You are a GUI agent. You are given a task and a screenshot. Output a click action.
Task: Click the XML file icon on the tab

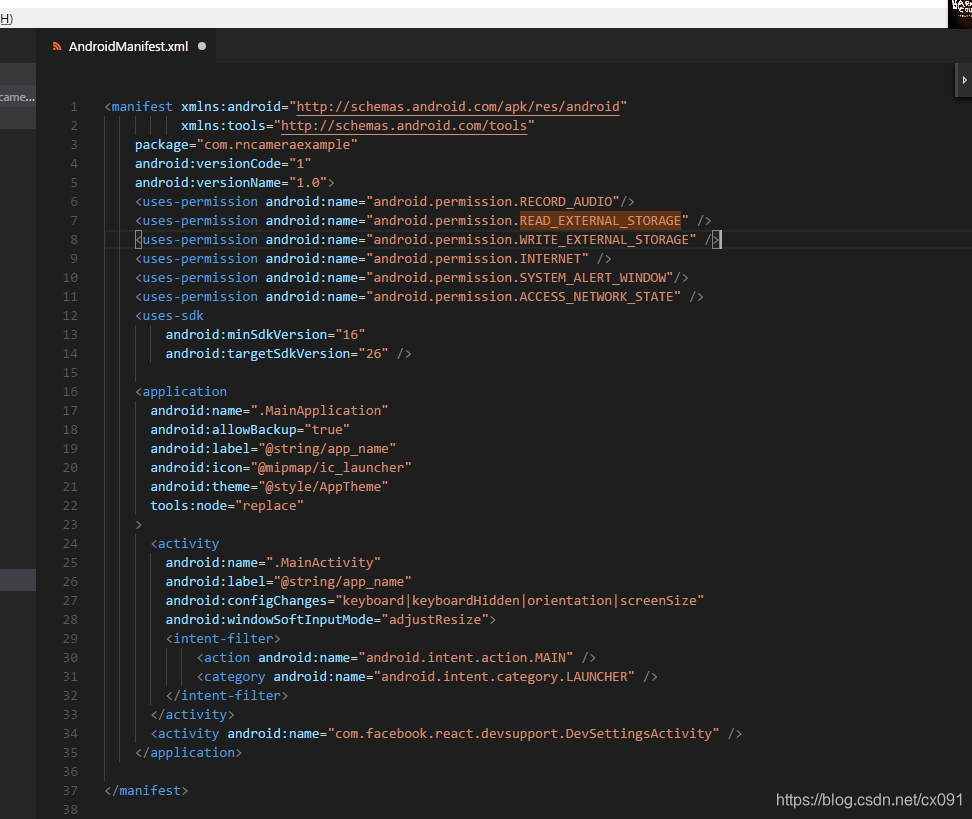57,46
